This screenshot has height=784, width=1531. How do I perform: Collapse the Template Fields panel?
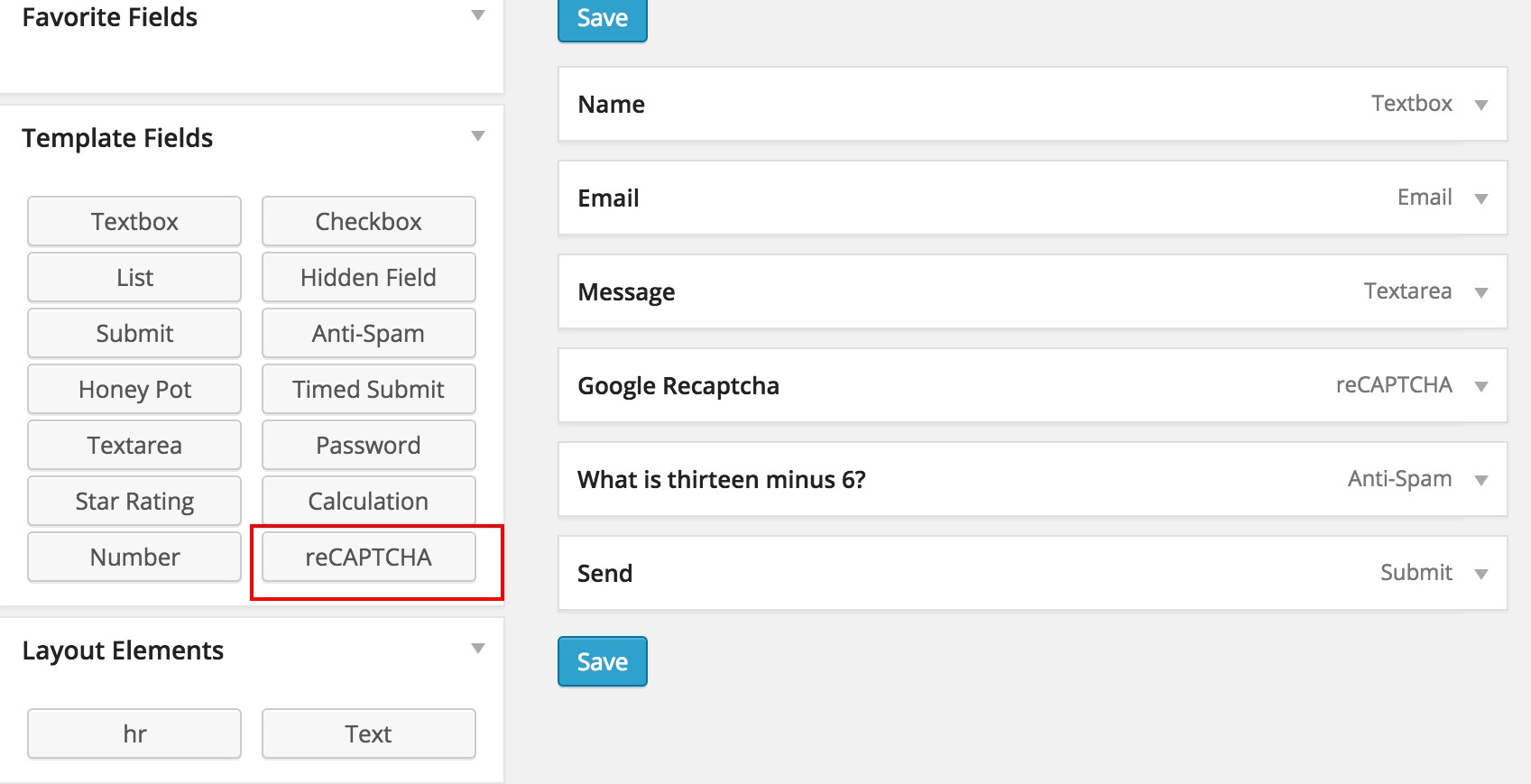point(478,137)
